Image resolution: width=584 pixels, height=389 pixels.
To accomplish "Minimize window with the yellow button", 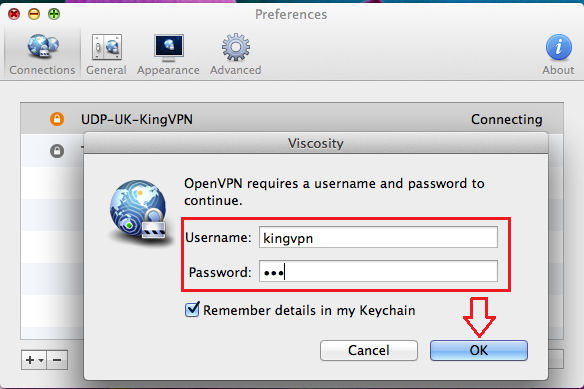I will (34, 14).
